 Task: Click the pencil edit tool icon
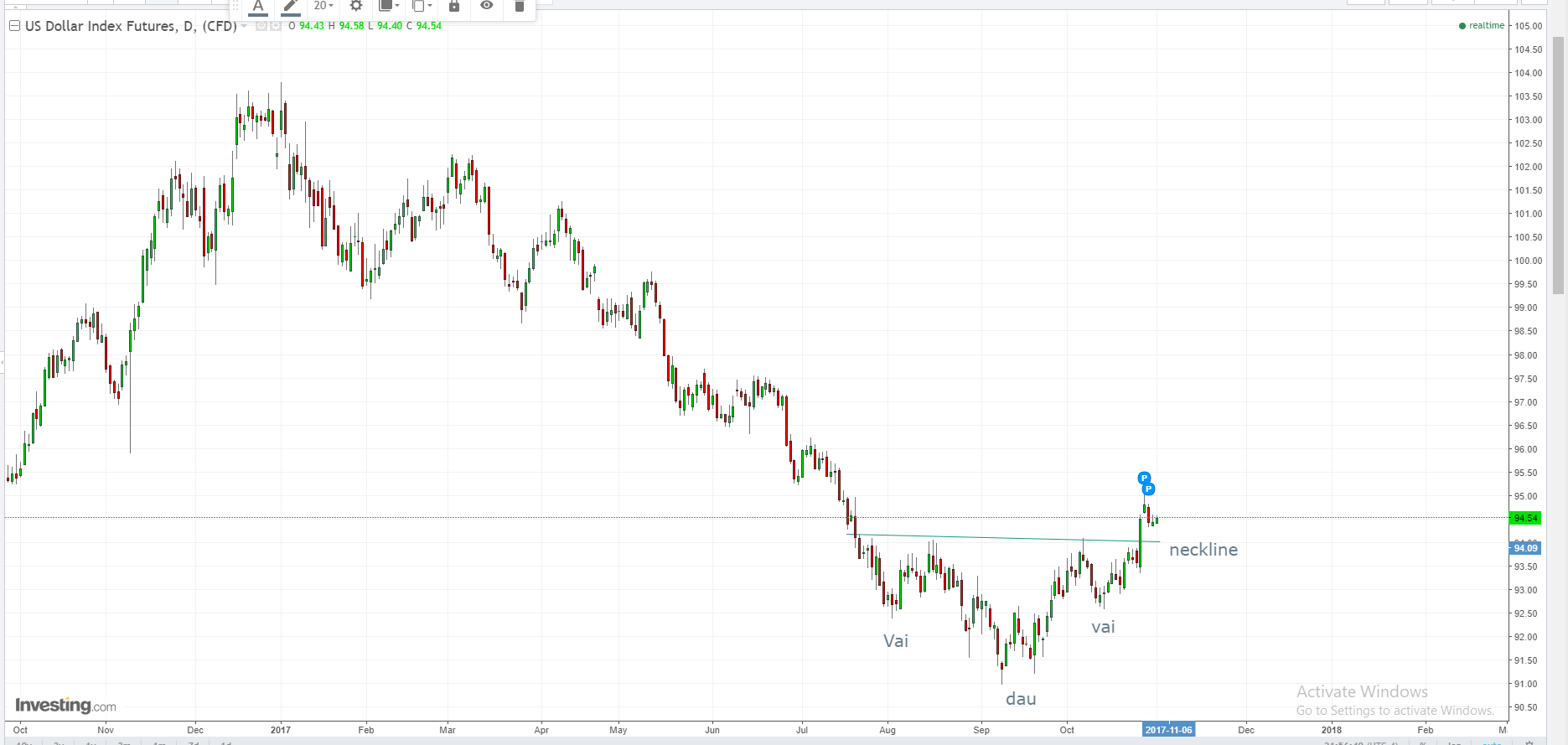[x=290, y=7]
